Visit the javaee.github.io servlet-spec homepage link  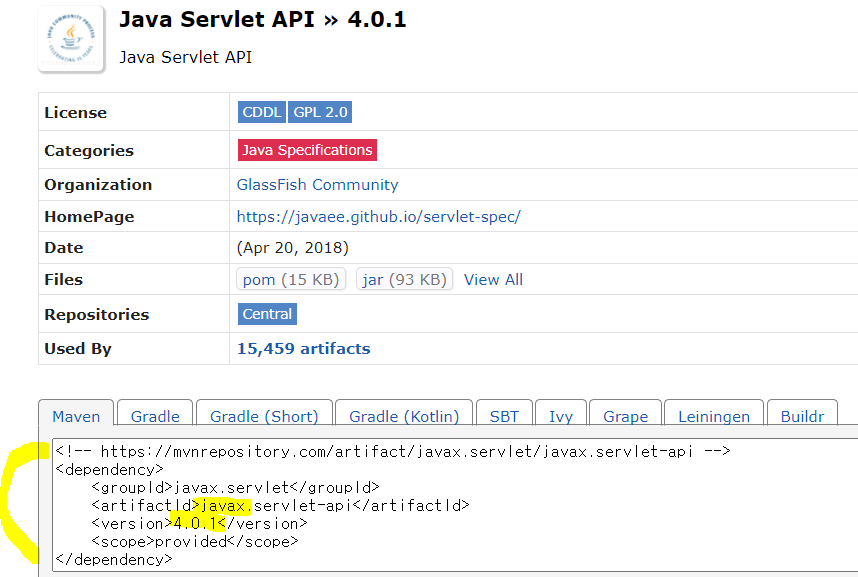tap(379, 217)
